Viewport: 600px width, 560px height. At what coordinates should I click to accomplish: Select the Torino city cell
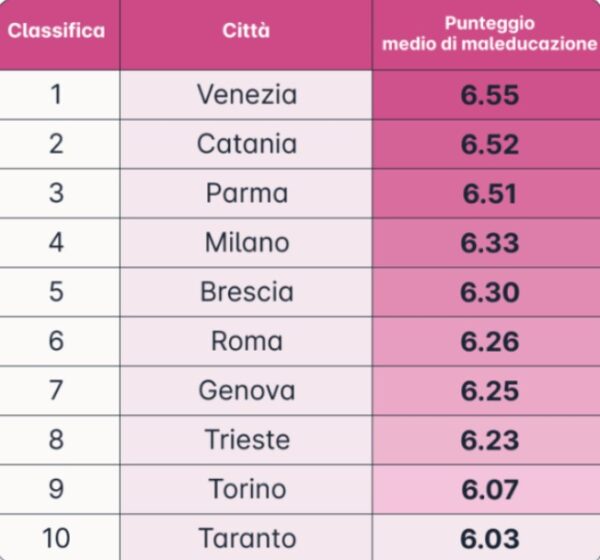pos(246,489)
